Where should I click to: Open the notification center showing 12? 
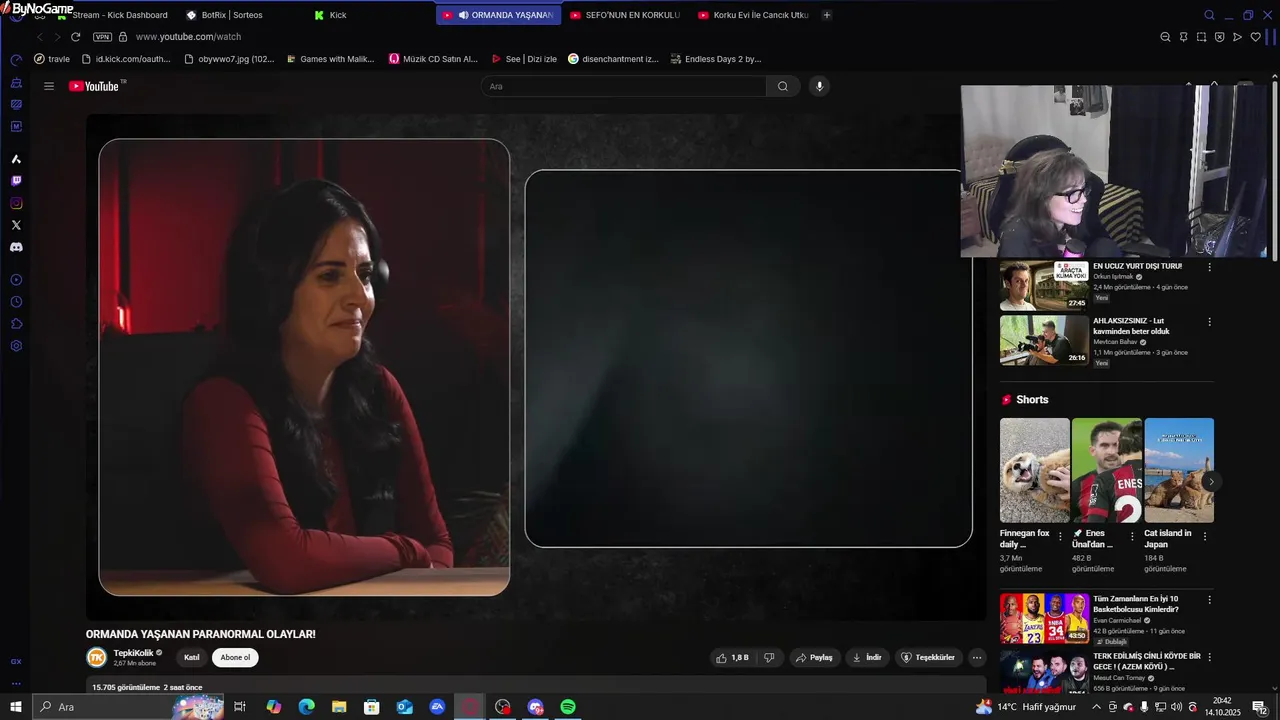pyautogui.click(x=1260, y=707)
